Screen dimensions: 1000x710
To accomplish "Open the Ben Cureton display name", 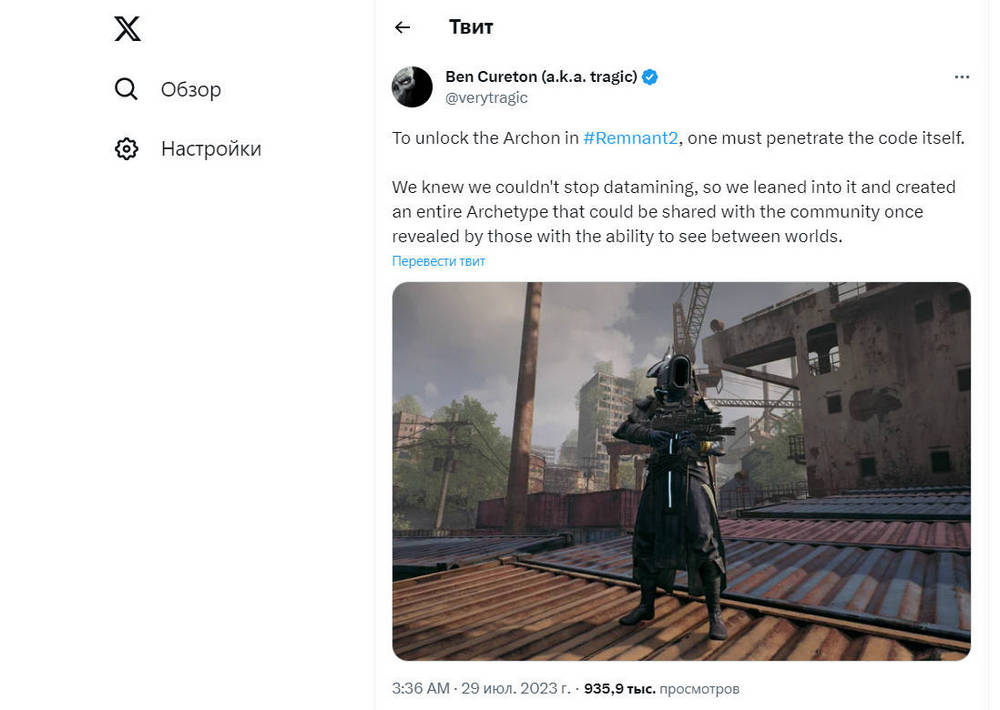I will [541, 77].
